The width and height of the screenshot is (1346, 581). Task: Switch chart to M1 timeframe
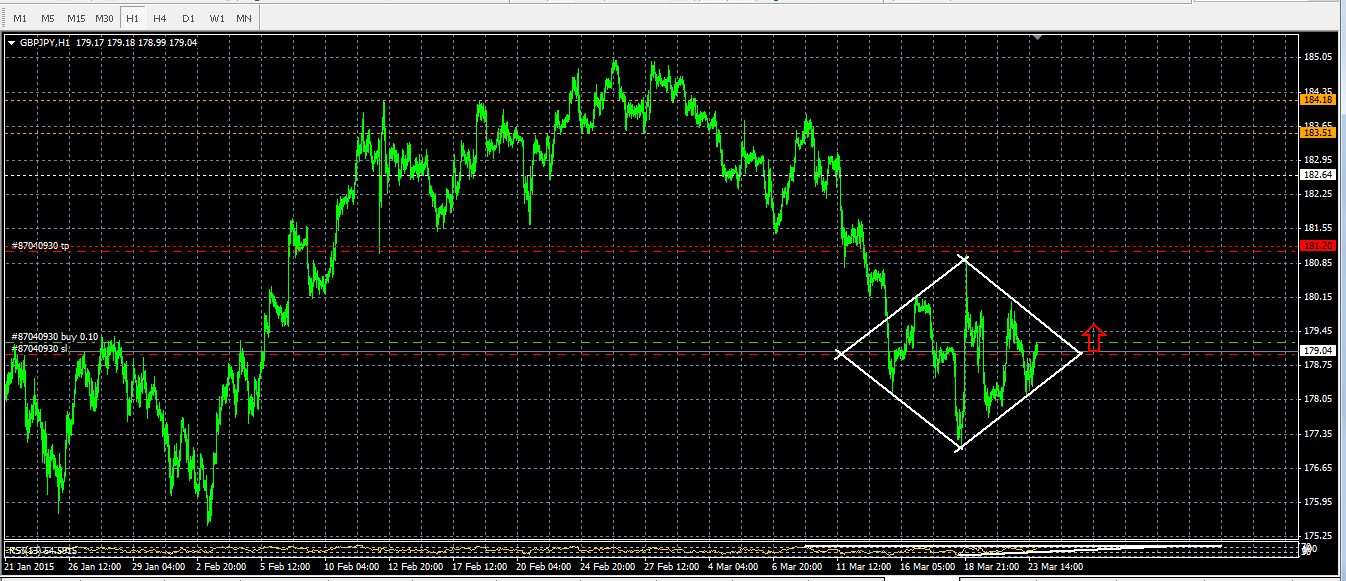click(x=20, y=18)
